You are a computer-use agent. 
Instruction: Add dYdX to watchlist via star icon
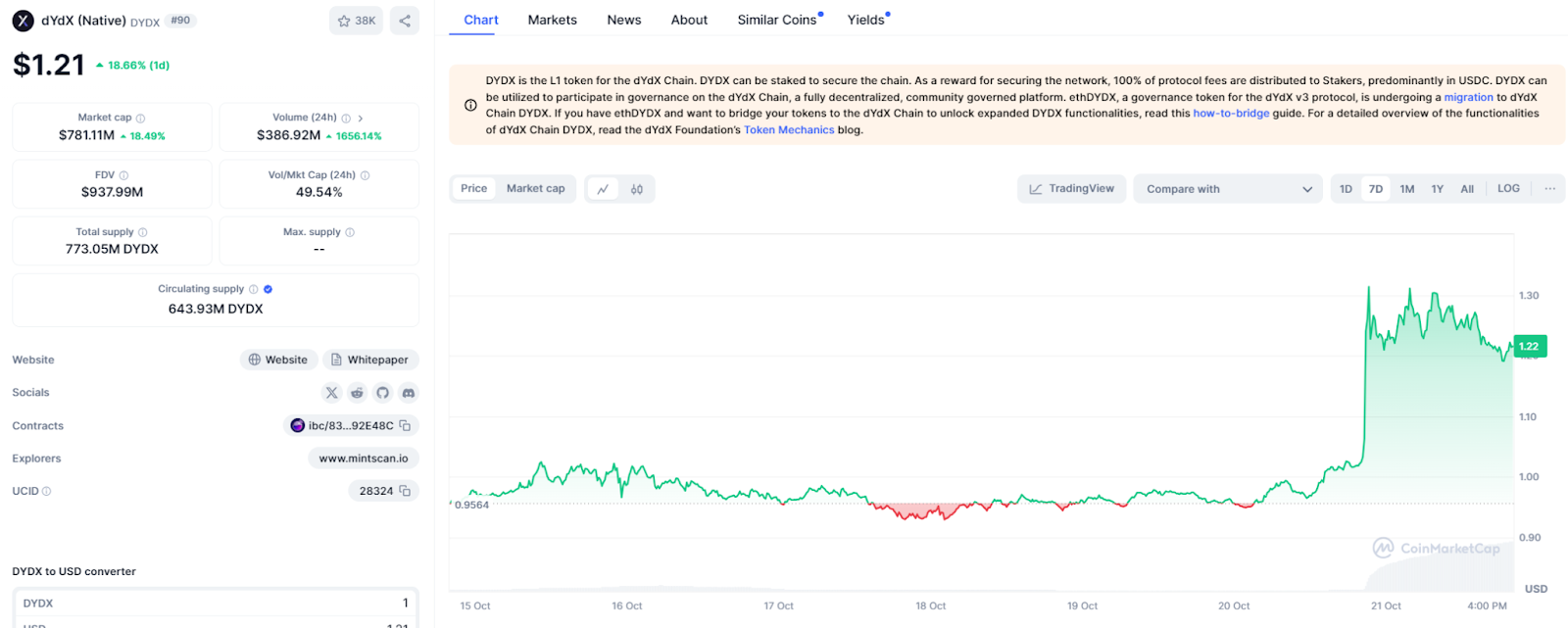coord(357,21)
